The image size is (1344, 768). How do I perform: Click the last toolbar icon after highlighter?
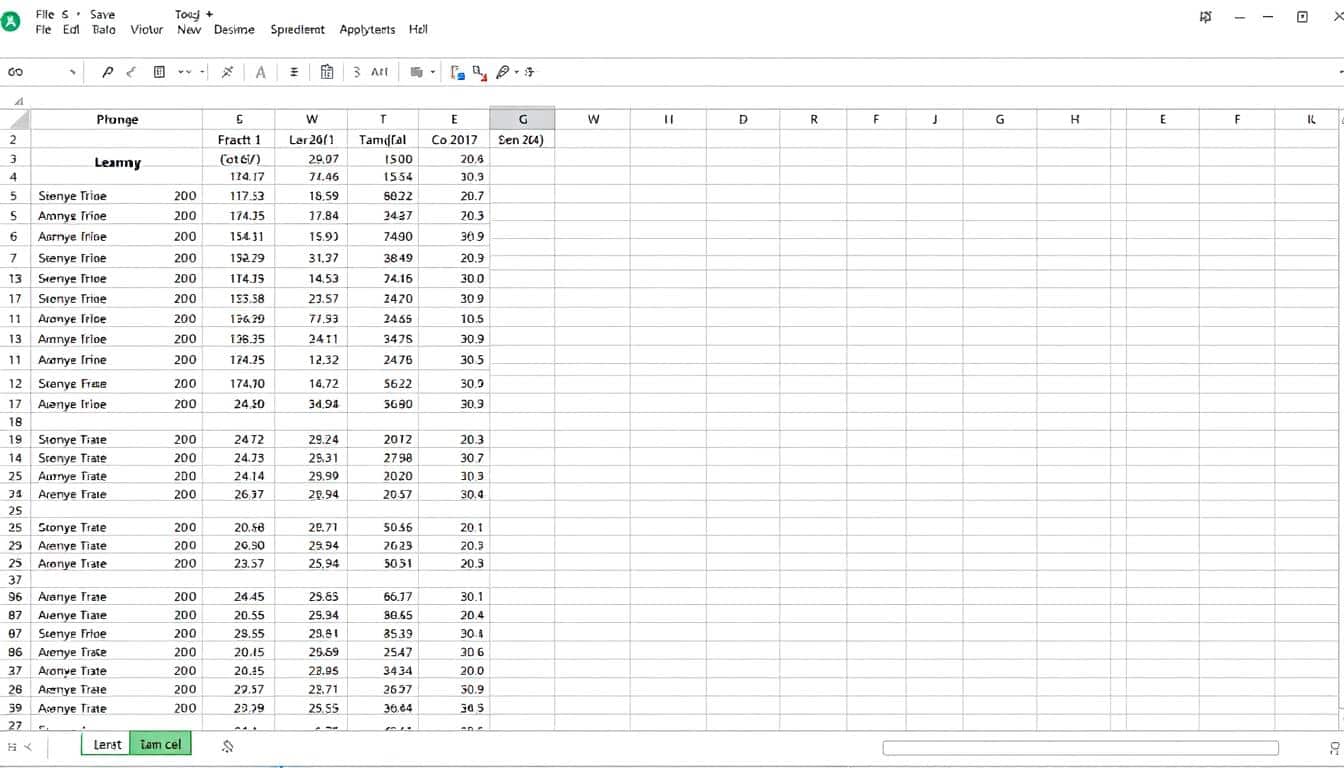coord(529,72)
